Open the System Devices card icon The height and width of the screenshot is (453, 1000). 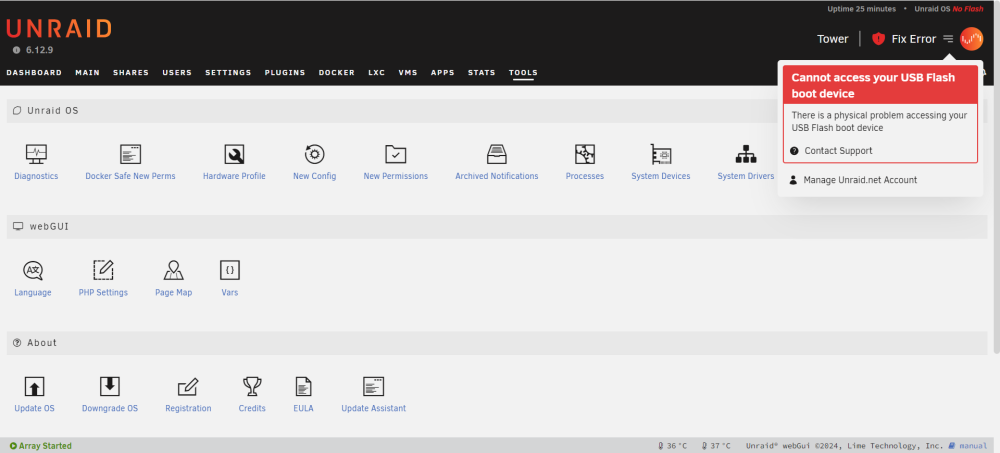(661, 154)
